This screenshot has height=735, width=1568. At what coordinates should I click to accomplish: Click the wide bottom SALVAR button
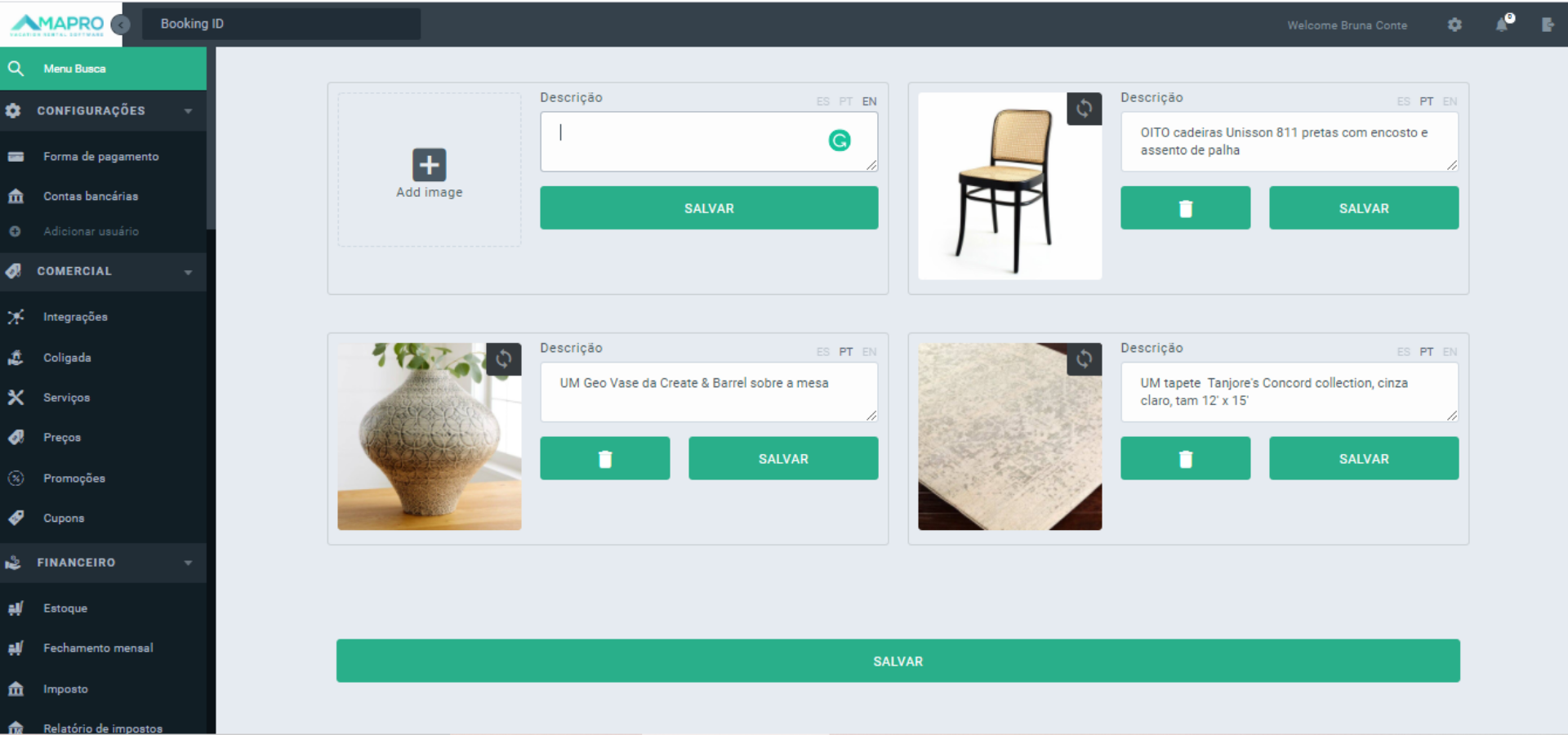point(898,661)
